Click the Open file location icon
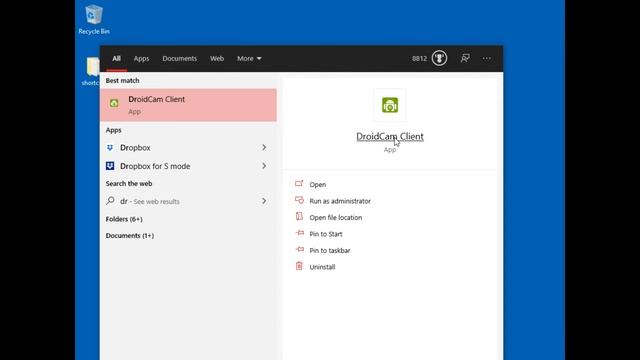Screen dimensions: 640x360 coord(299,216)
